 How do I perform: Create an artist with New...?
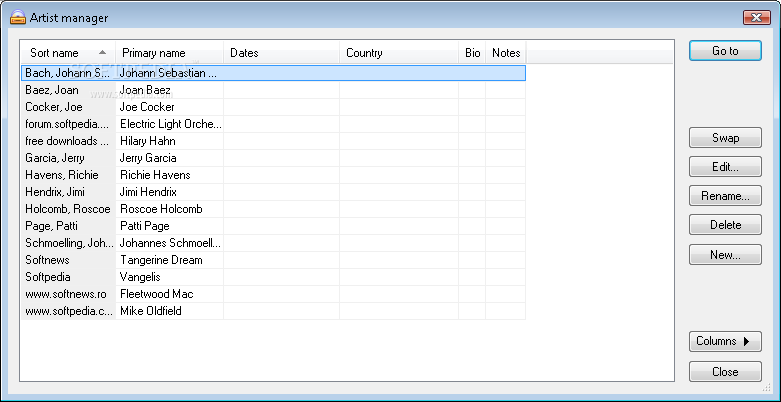pos(725,255)
